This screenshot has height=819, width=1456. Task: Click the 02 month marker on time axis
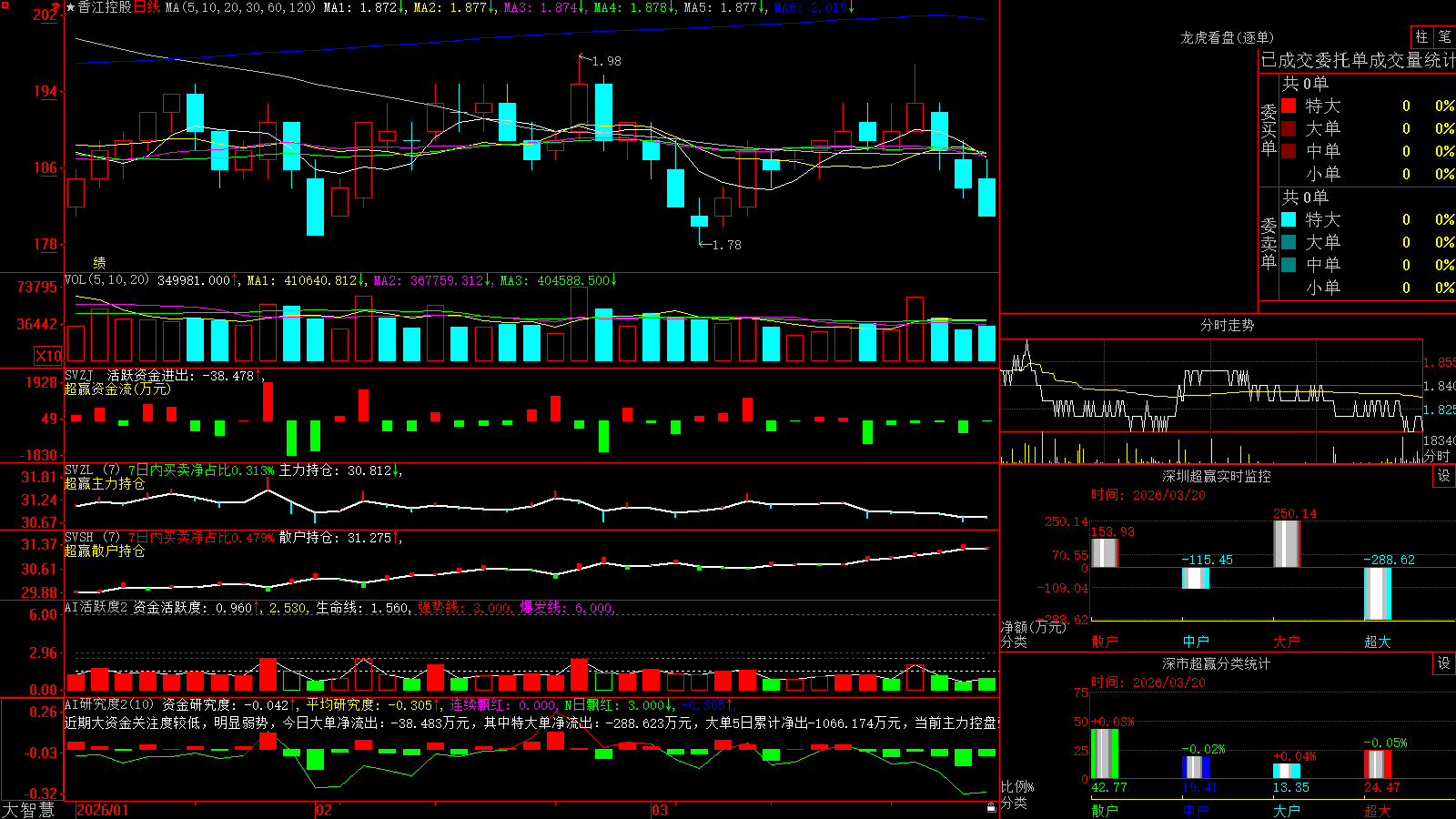click(x=324, y=810)
